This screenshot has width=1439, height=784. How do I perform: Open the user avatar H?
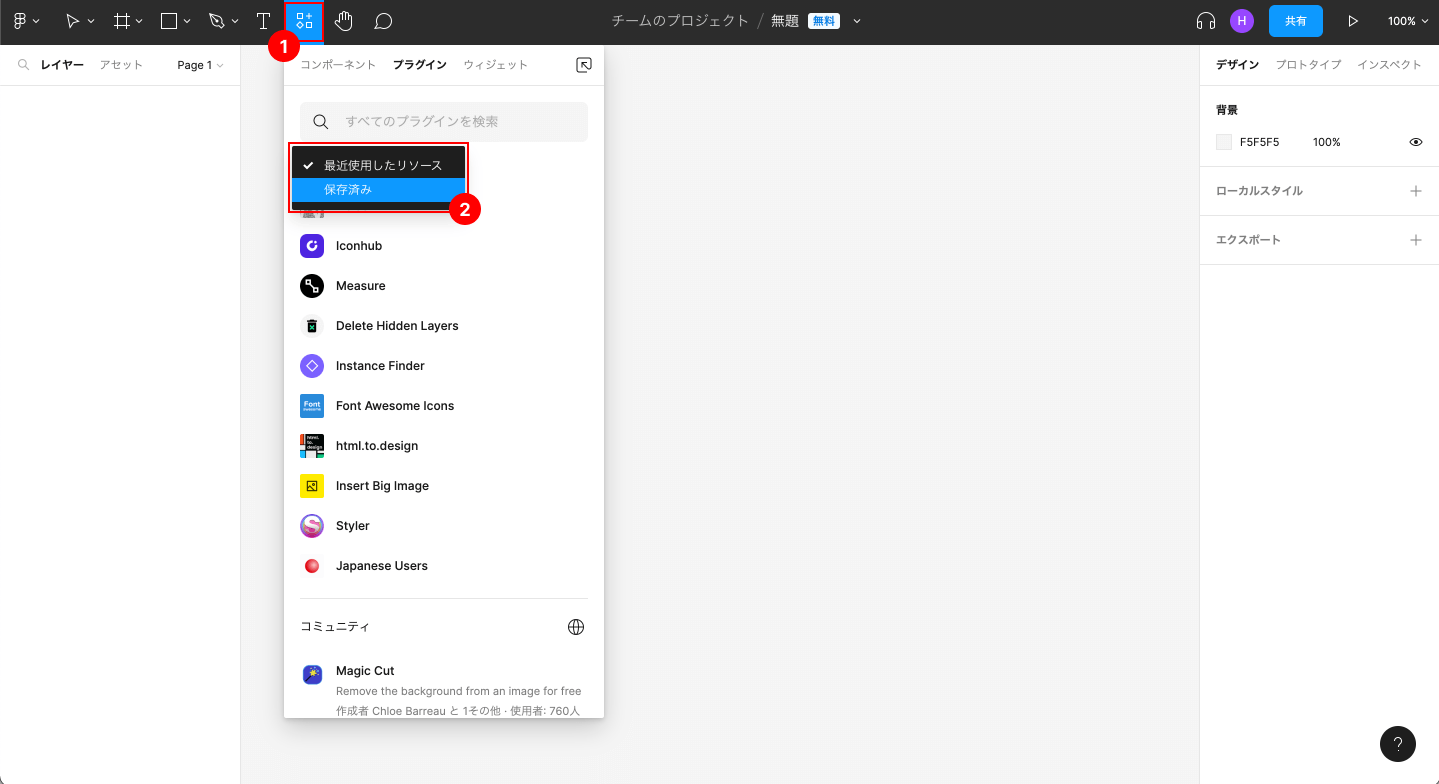pos(1242,21)
